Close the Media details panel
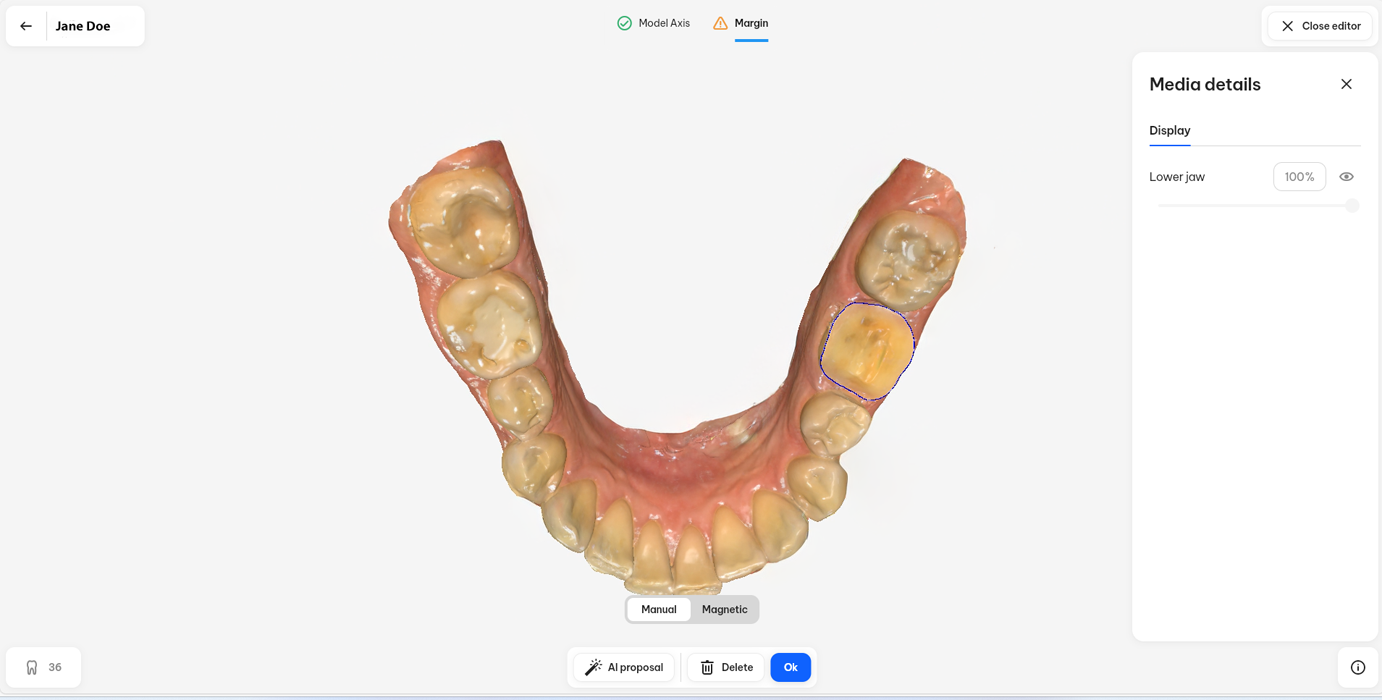Viewport: 1382px width, 700px height. pos(1346,84)
